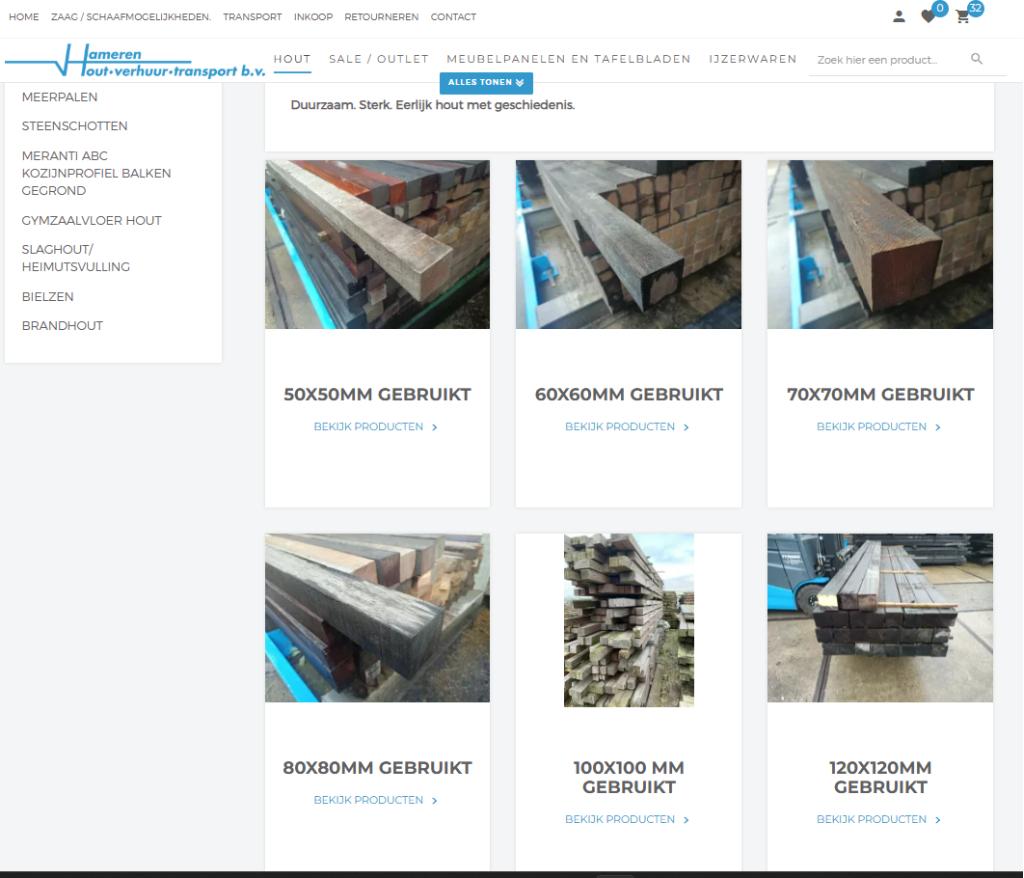Open the Hout navigation tab
1024x878 pixels.
pos(292,59)
